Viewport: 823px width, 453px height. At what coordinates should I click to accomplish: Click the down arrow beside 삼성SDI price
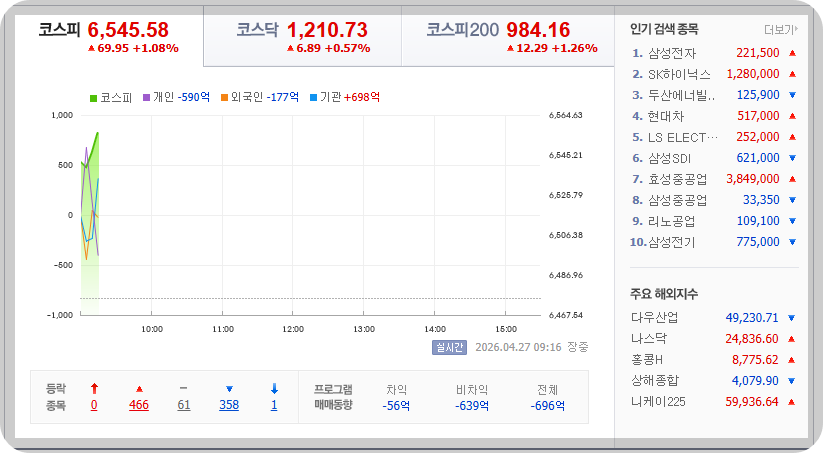click(793, 158)
